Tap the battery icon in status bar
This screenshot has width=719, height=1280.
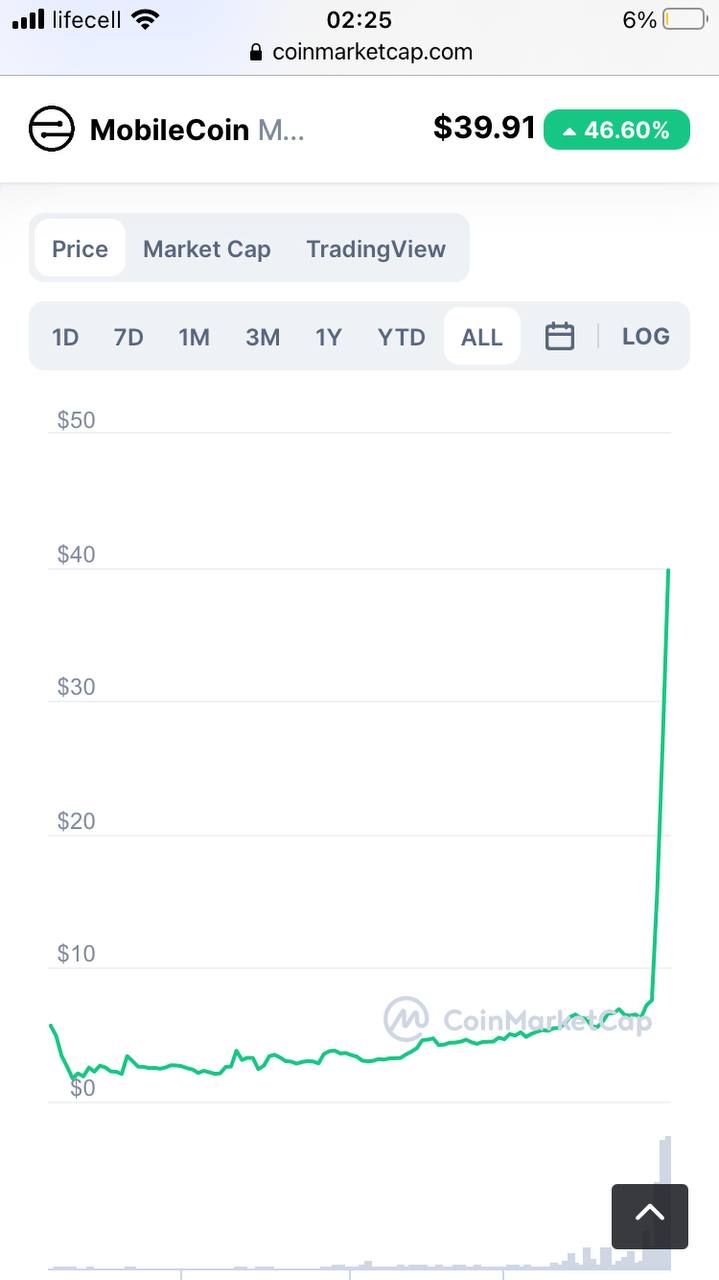pos(685,19)
